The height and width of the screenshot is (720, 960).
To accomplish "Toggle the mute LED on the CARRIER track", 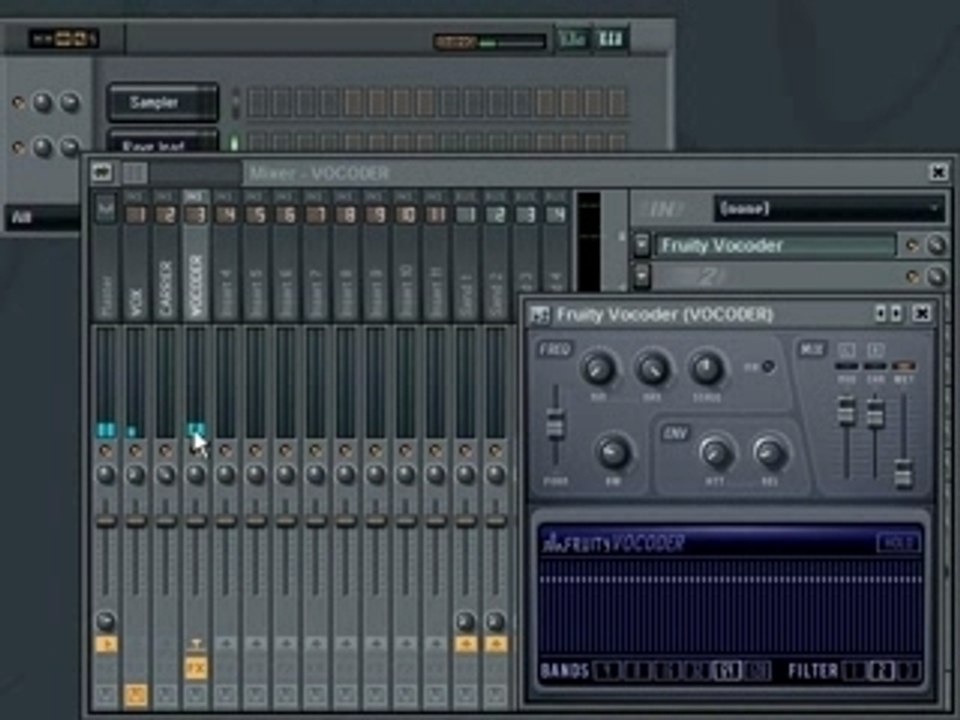I will [165, 451].
